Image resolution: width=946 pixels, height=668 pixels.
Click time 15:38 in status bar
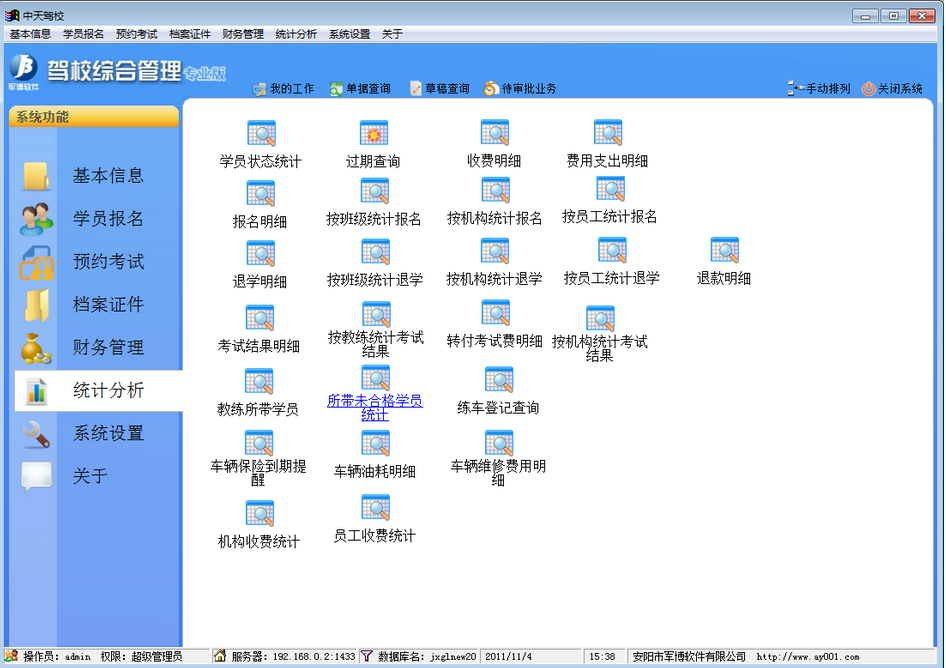pos(602,657)
